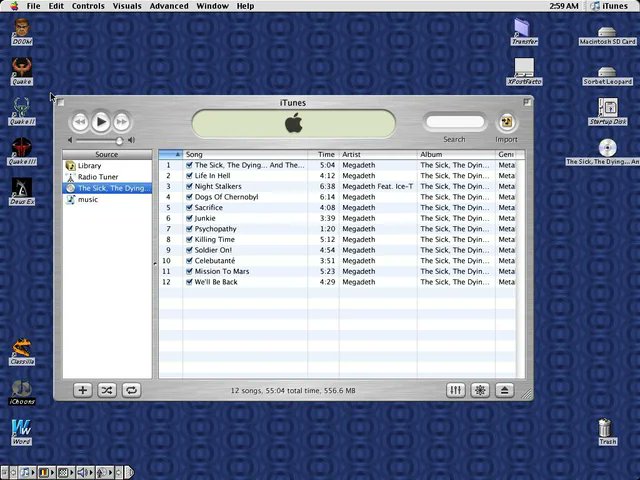Click the Quake III desktop icon
640x480 pixels.
click(x=22, y=151)
